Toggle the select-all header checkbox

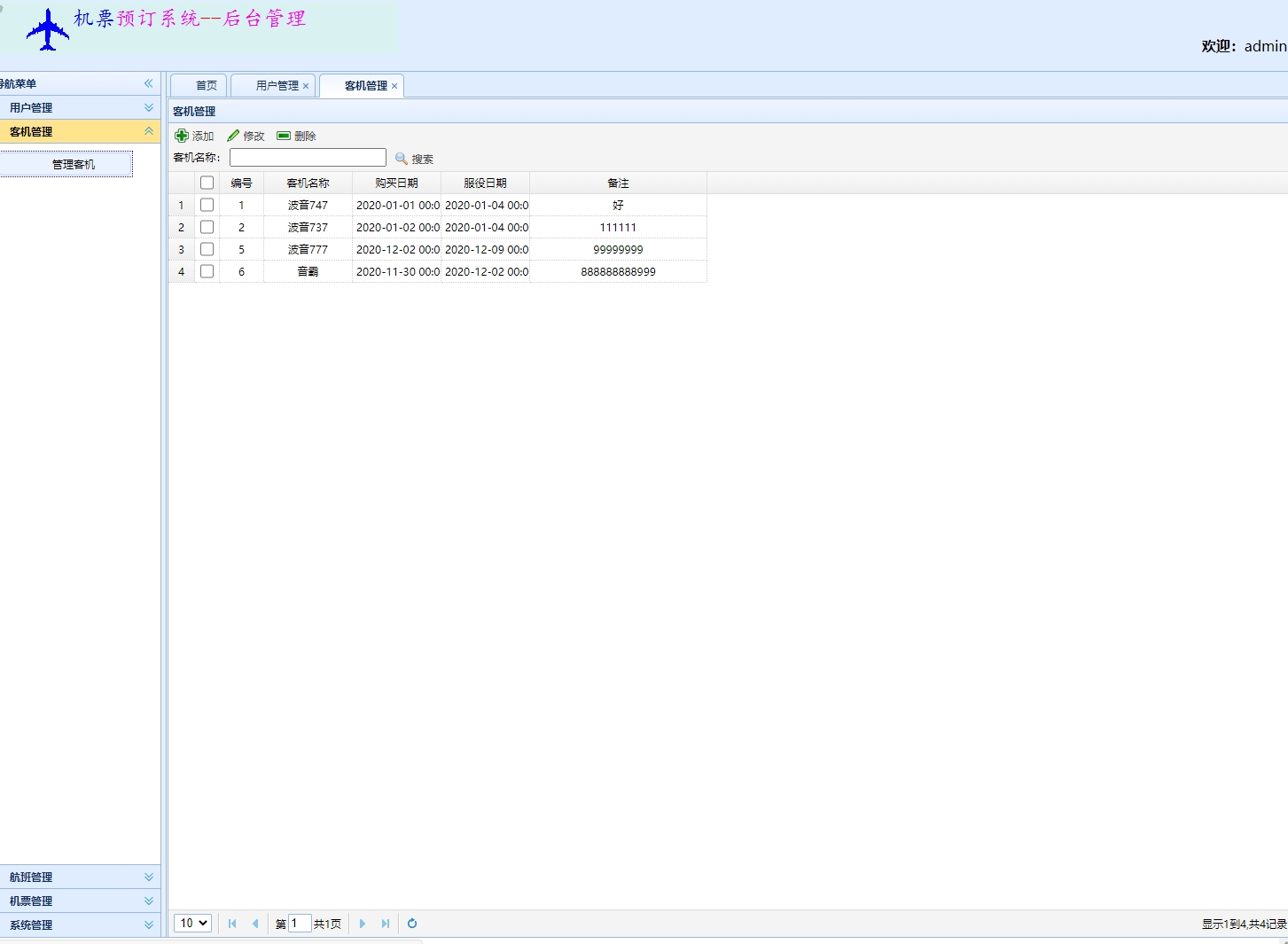click(207, 183)
